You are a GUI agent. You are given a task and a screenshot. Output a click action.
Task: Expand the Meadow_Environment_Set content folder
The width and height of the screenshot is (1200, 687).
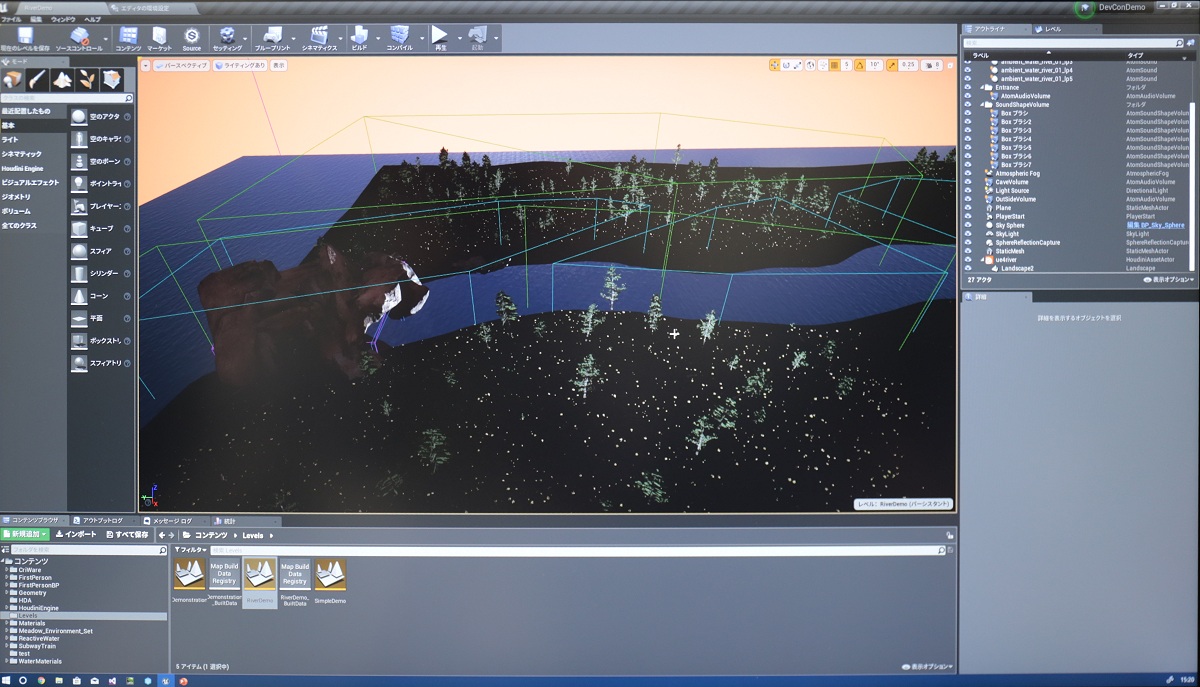(7, 631)
